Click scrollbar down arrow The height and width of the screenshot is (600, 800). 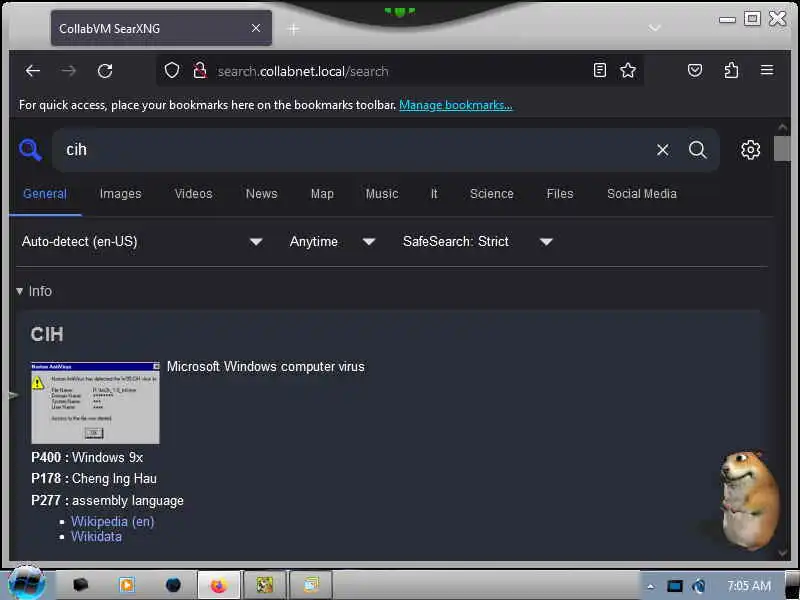tap(783, 553)
